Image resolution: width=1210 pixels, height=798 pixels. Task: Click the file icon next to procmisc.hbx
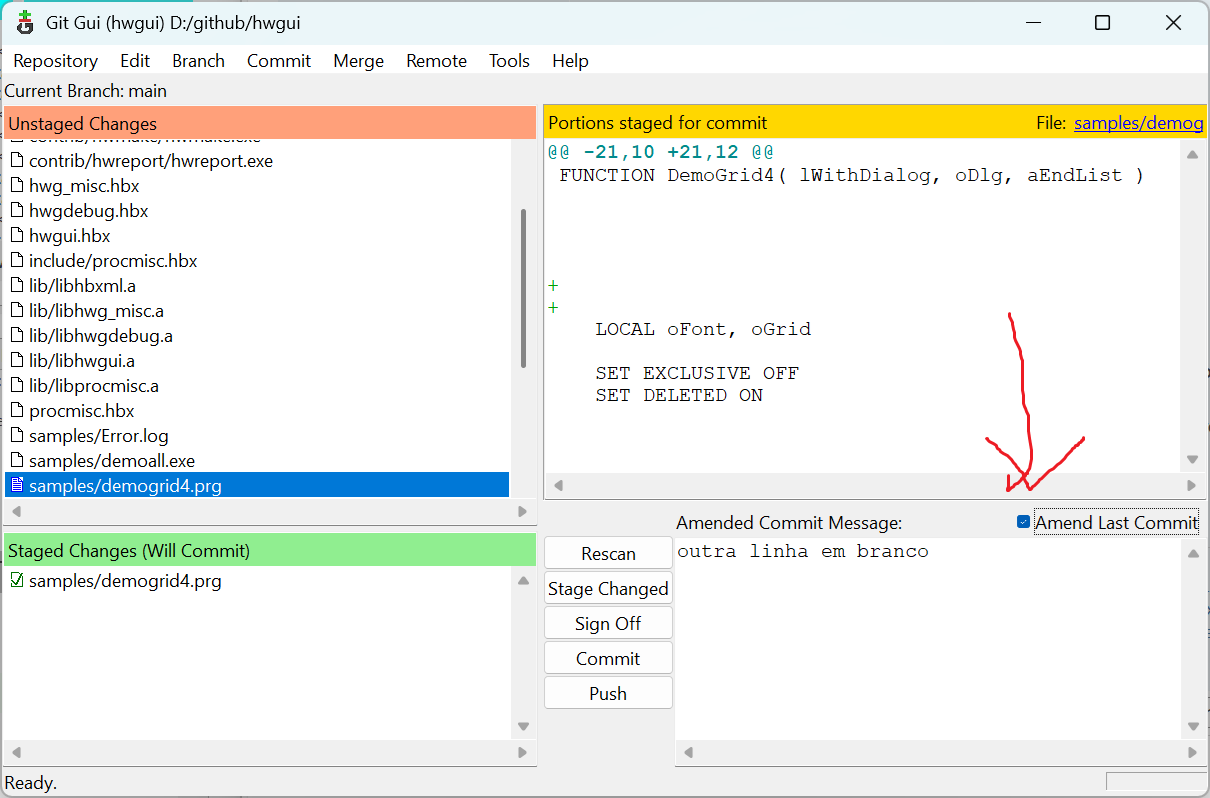pos(16,411)
